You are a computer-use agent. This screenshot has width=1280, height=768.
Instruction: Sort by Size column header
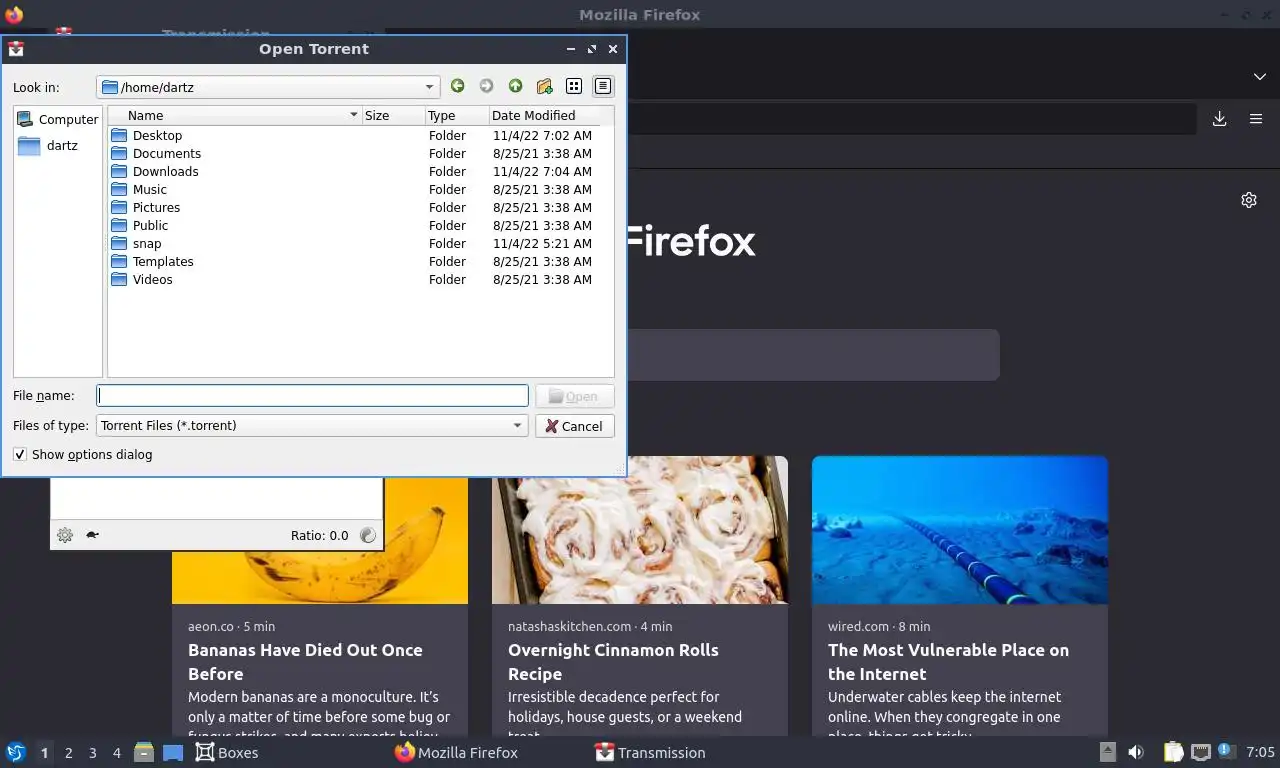393,115
